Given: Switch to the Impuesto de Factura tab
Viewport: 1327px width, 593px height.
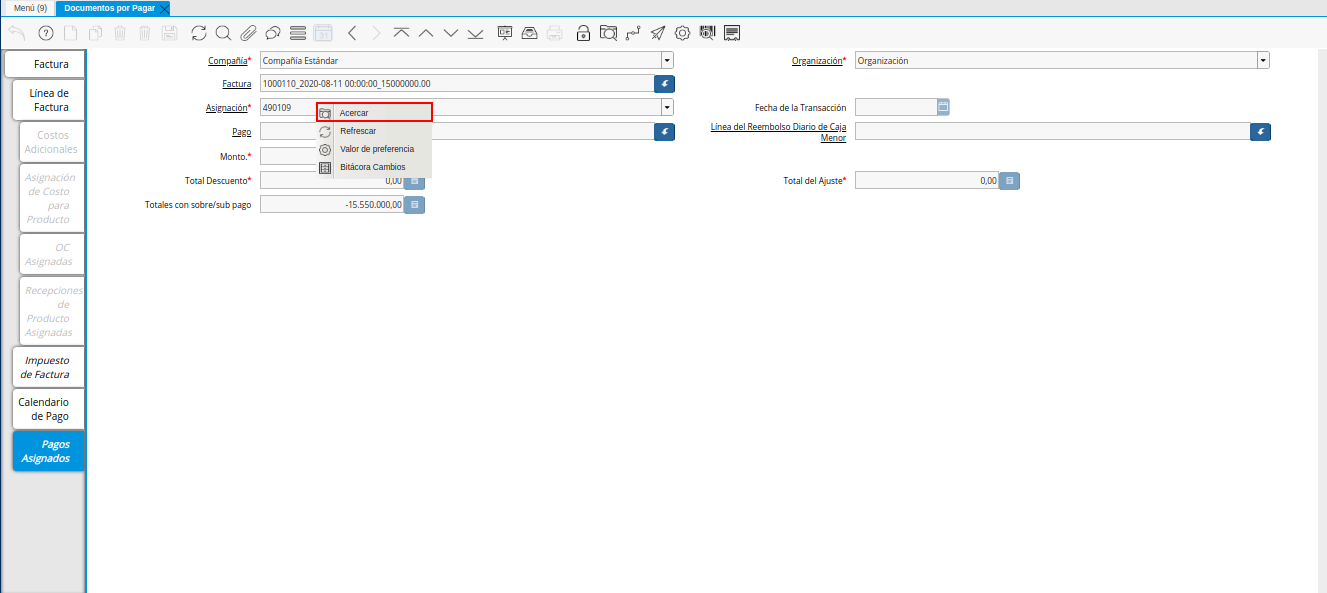Looking at the screenshot, I should pyautogui.click(x=46, y=367).
